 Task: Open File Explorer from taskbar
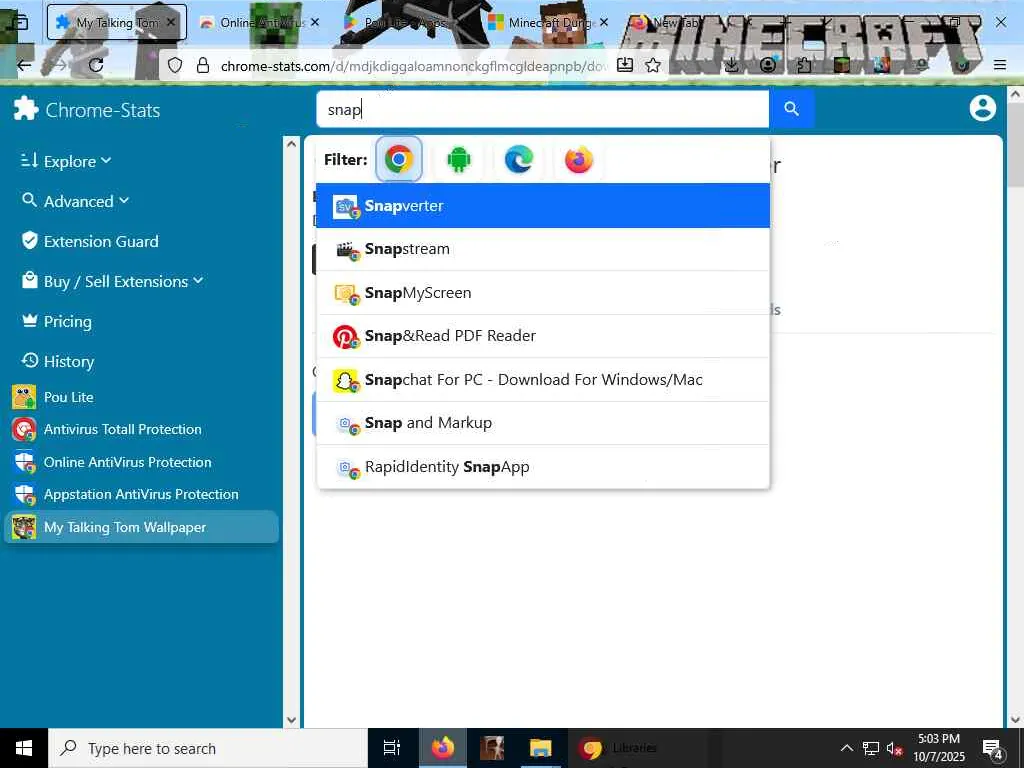(x=541, y=748)
